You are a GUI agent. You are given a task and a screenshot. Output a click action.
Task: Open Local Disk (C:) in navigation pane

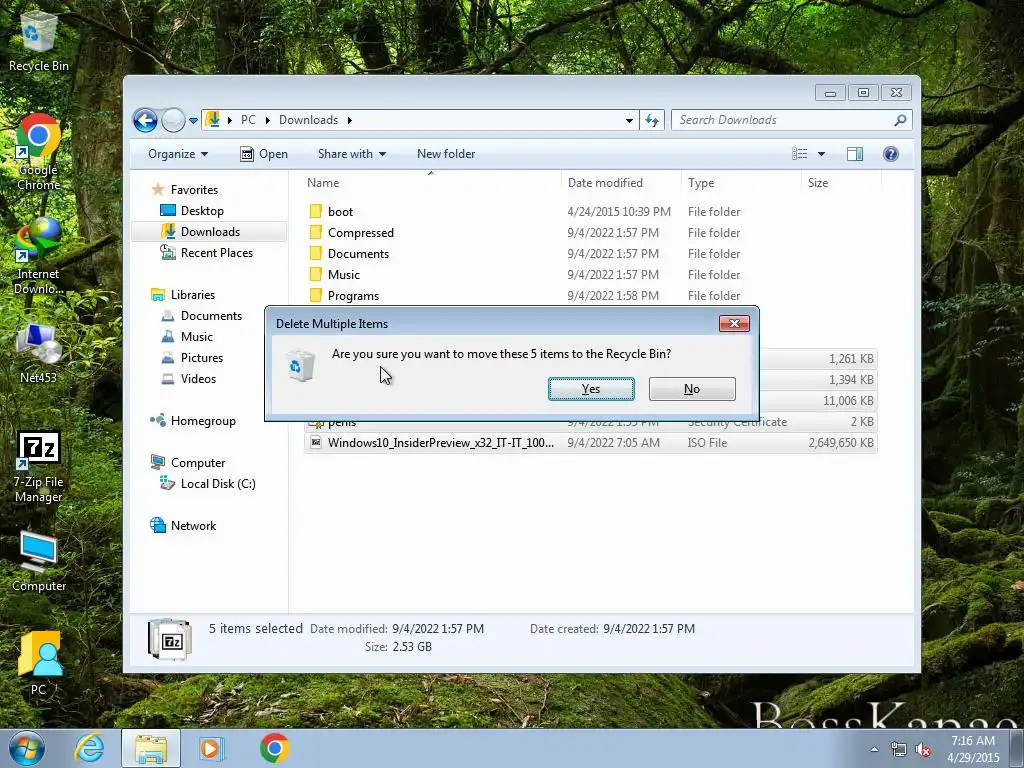click(208, 483)
